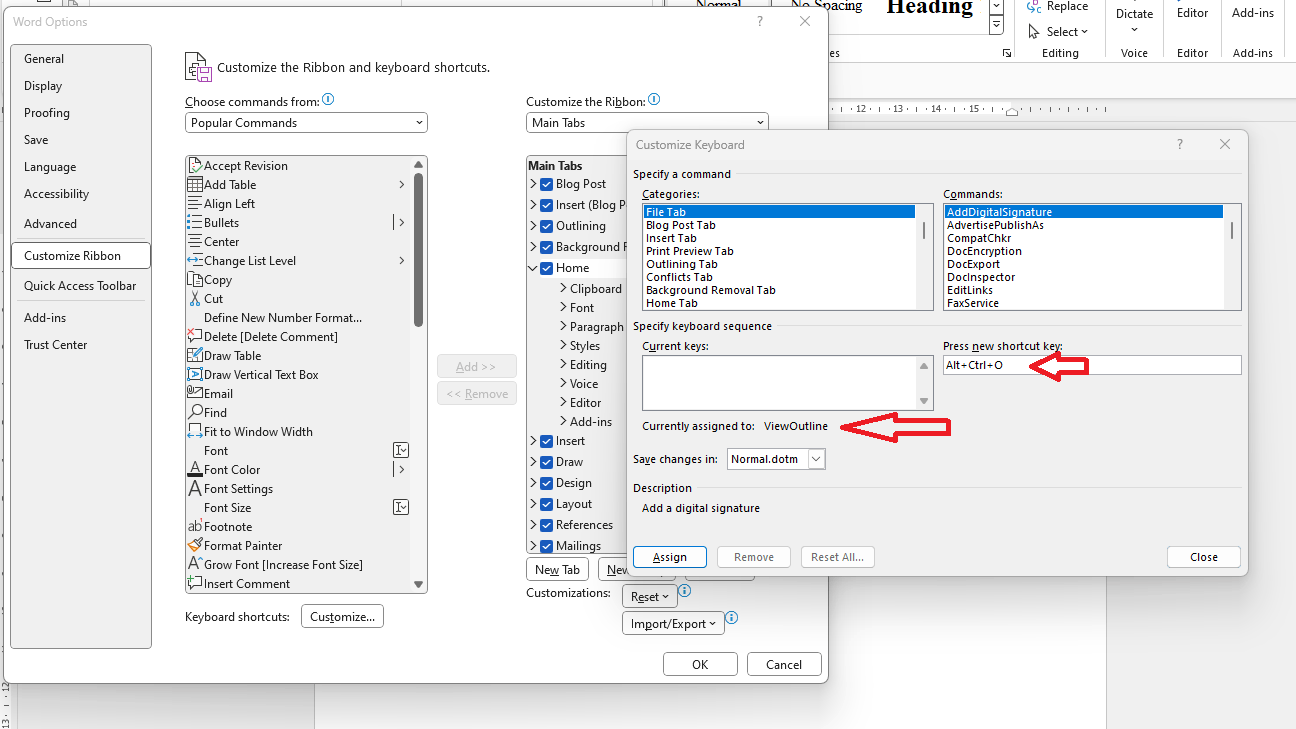Confirm Word Options with OK button
The height and width of the screenshot is (729, 1296).
(700, 665)
